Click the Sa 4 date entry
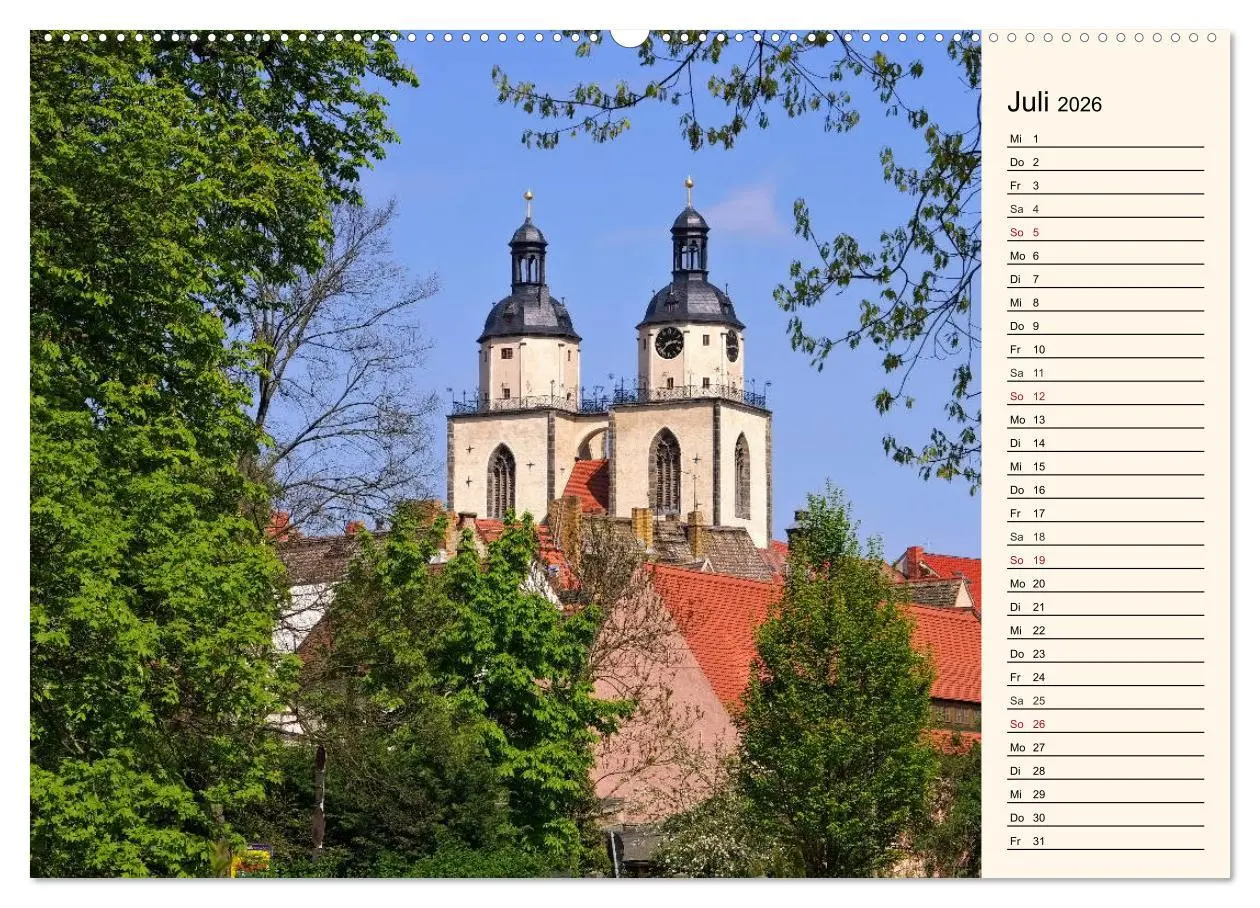 [x=1025, y=208]
